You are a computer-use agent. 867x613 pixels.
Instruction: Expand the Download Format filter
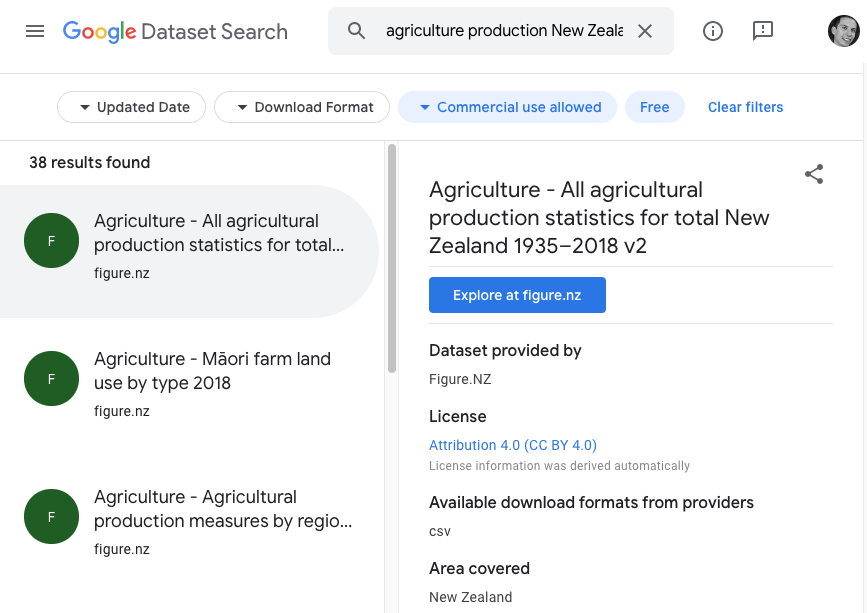[x=302, y=107]
